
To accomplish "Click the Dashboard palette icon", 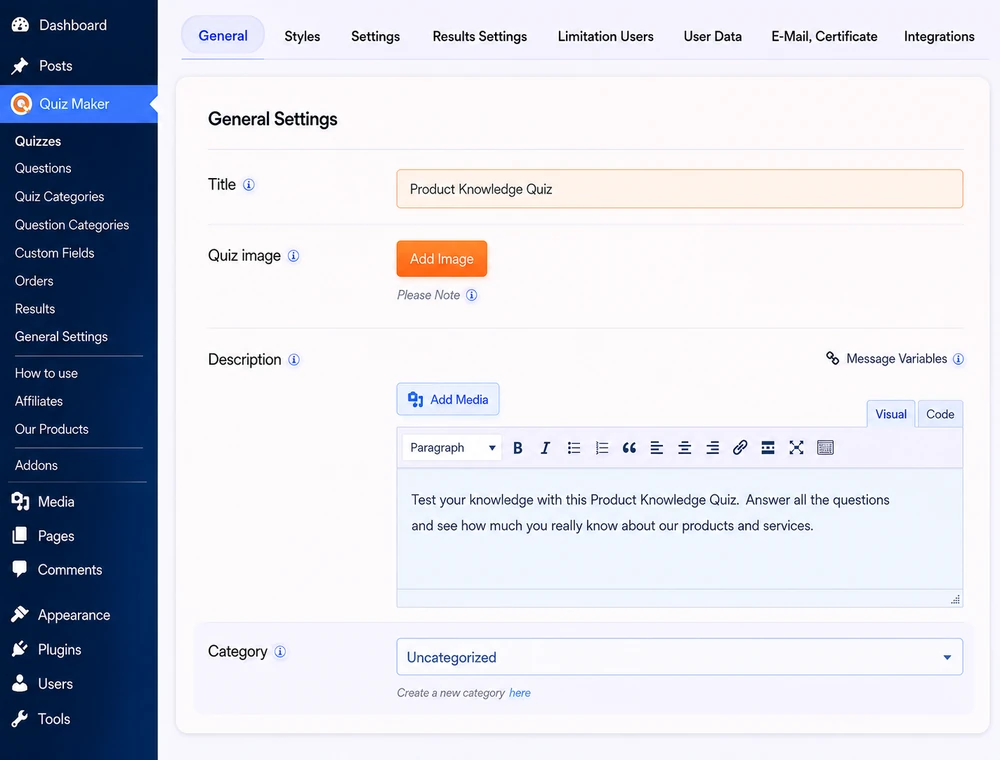I will [20, 25].
